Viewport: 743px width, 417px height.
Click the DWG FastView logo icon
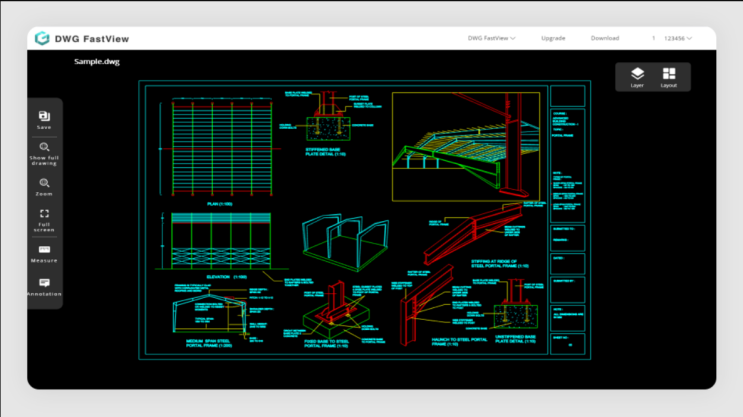[42, 38]
